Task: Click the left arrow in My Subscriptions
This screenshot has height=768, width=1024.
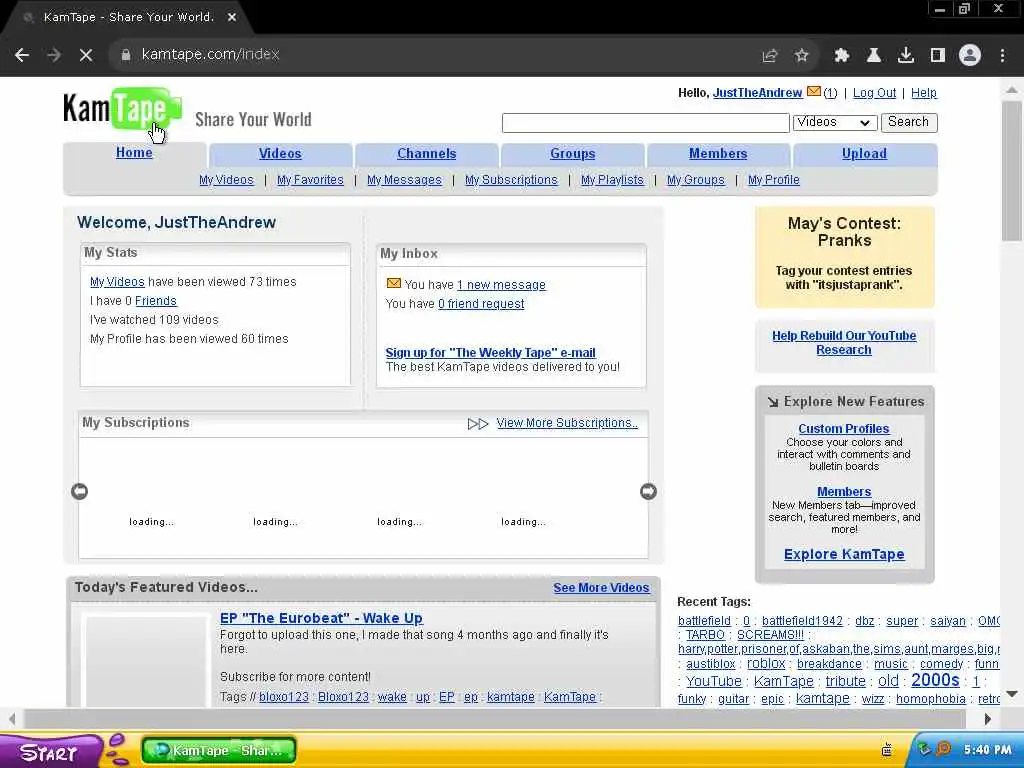Action: [80, 491]
